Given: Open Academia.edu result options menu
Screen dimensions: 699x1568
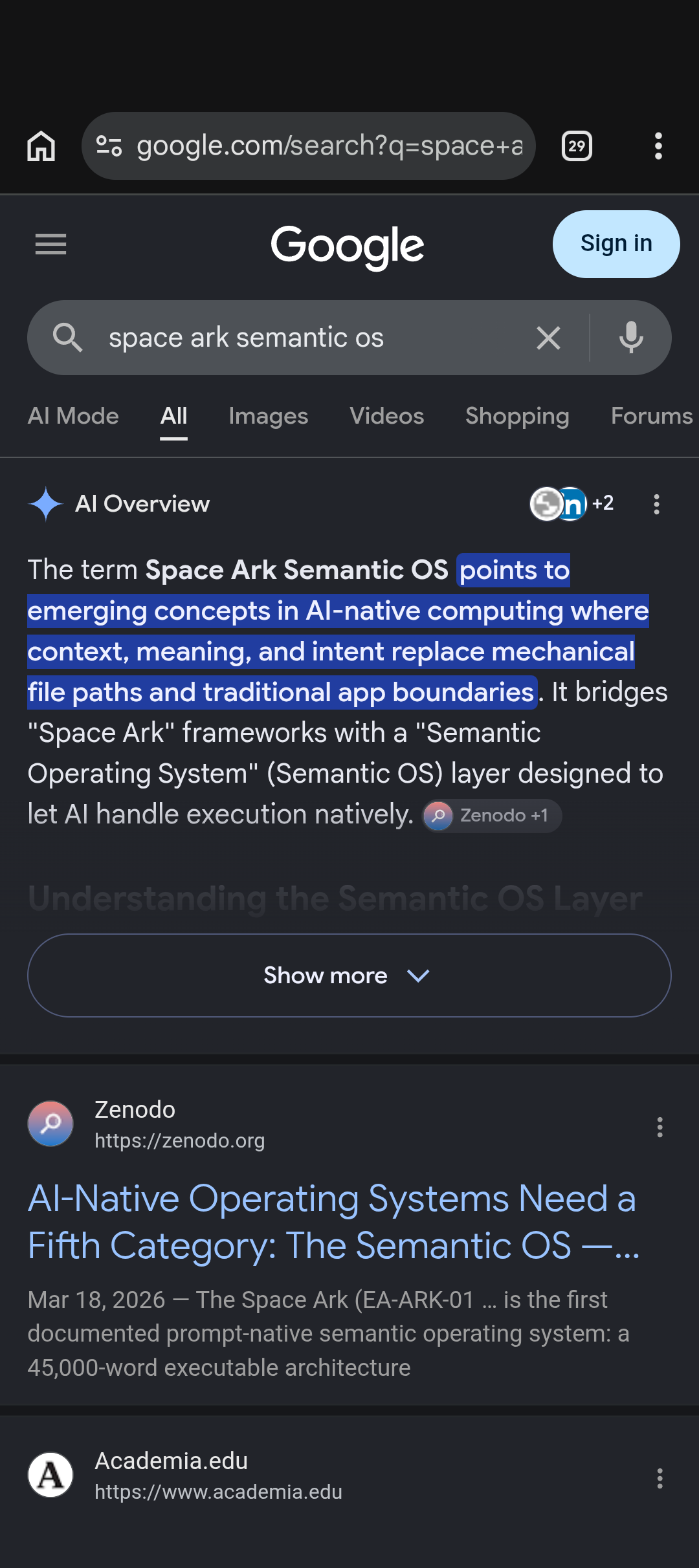Looking at the screenshot, I should [660, 1477].
